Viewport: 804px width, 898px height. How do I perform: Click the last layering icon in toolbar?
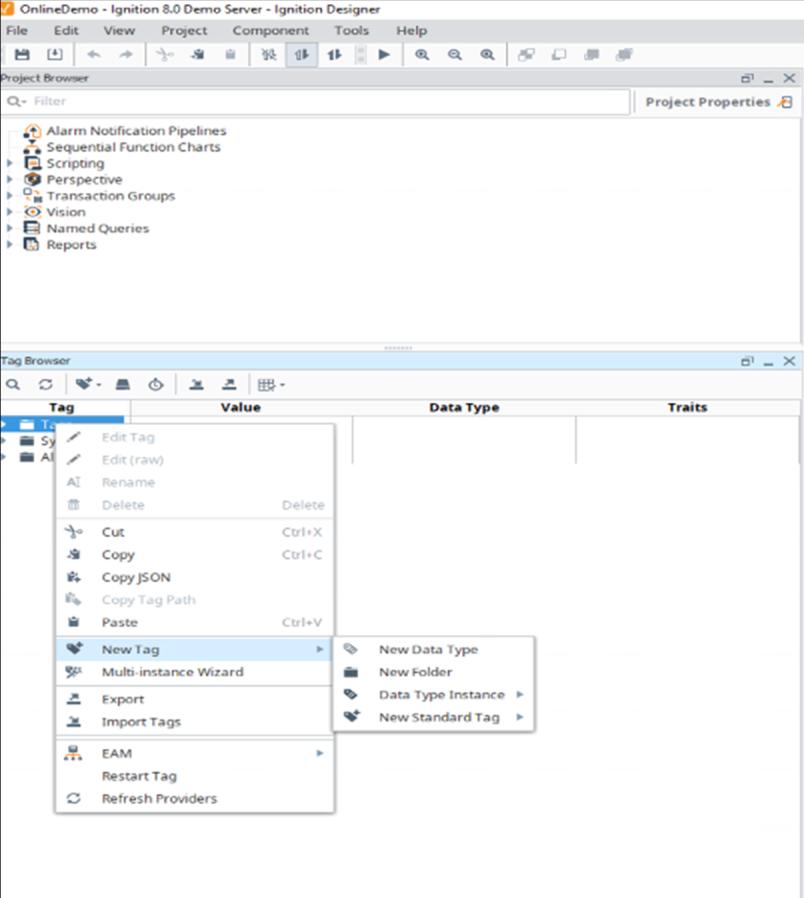click(x=624, y=54)
